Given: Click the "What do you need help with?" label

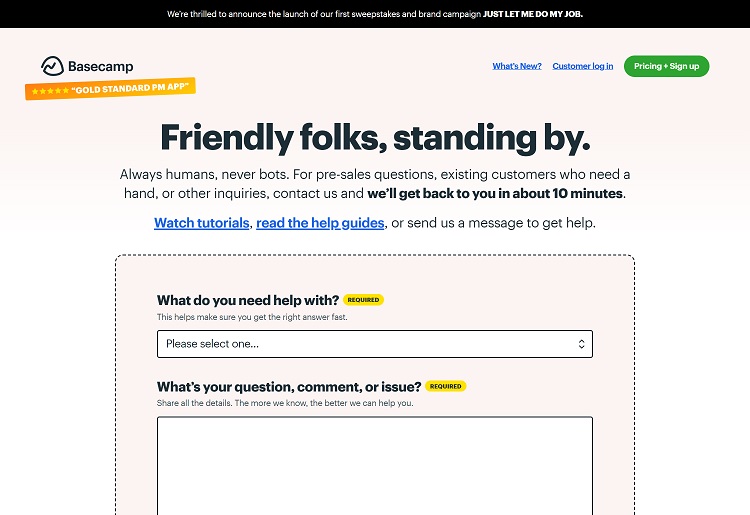Looking at the screenshot, I should (x=248, y=300).
